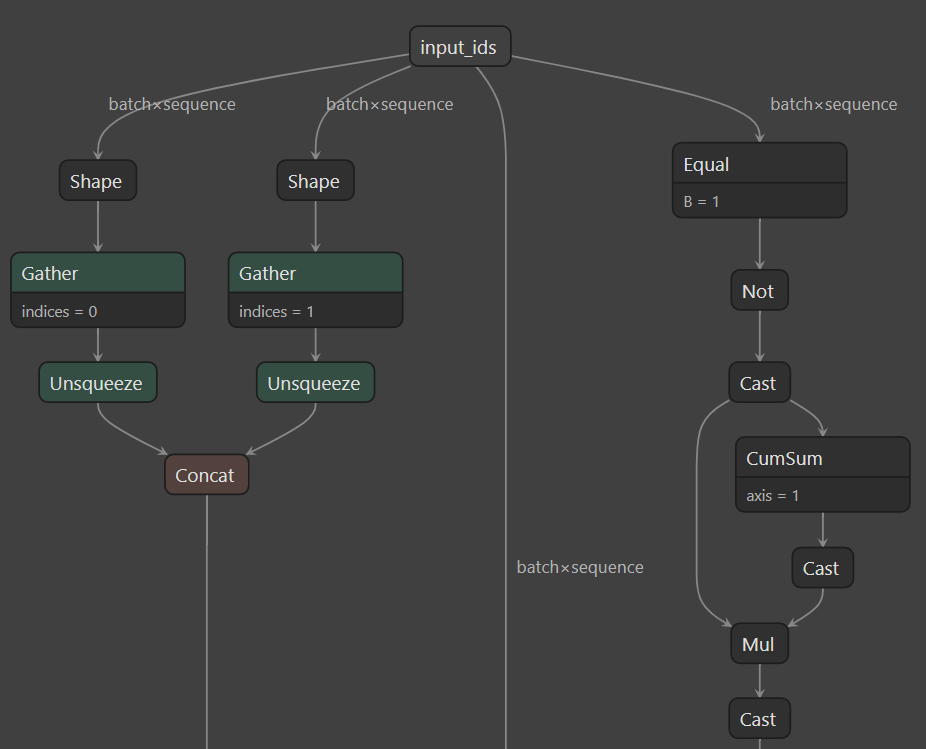Open the Concat node properties

point(206,474)
